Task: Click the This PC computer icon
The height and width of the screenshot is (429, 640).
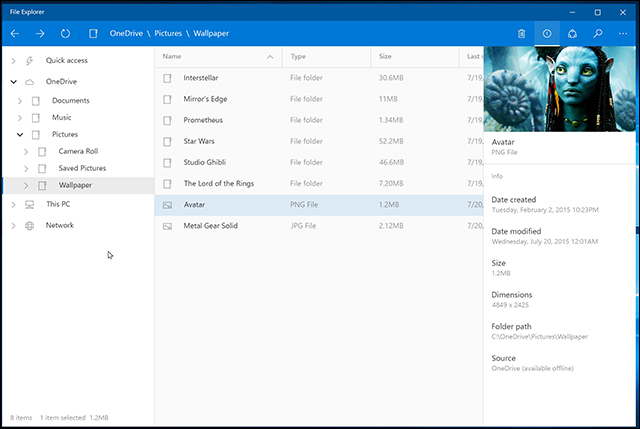Action: coord(29,204)
